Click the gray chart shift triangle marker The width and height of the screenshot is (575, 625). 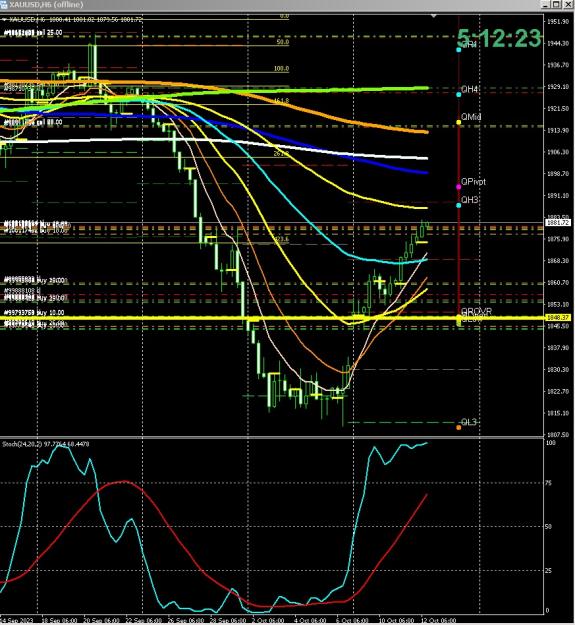point(434,16)
